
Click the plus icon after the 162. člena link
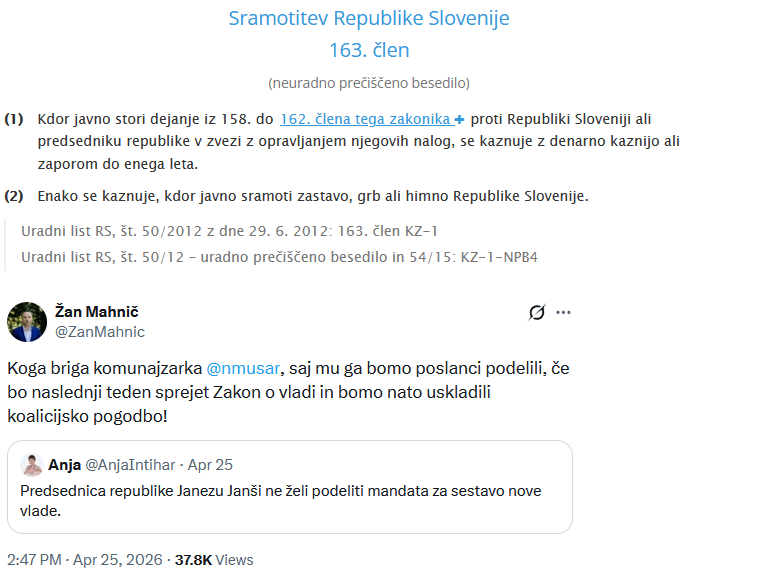tap(460, 120)
